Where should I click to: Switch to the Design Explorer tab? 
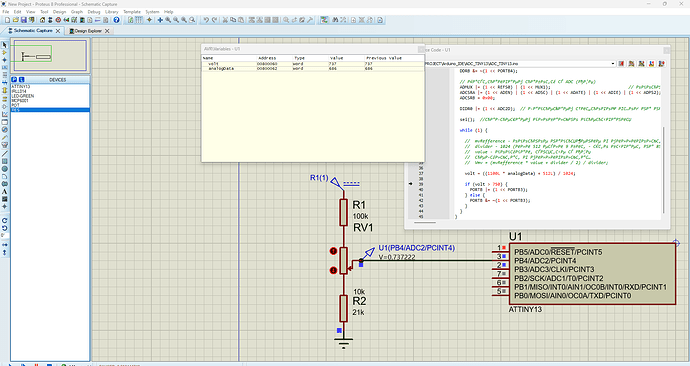coord(88,31)
